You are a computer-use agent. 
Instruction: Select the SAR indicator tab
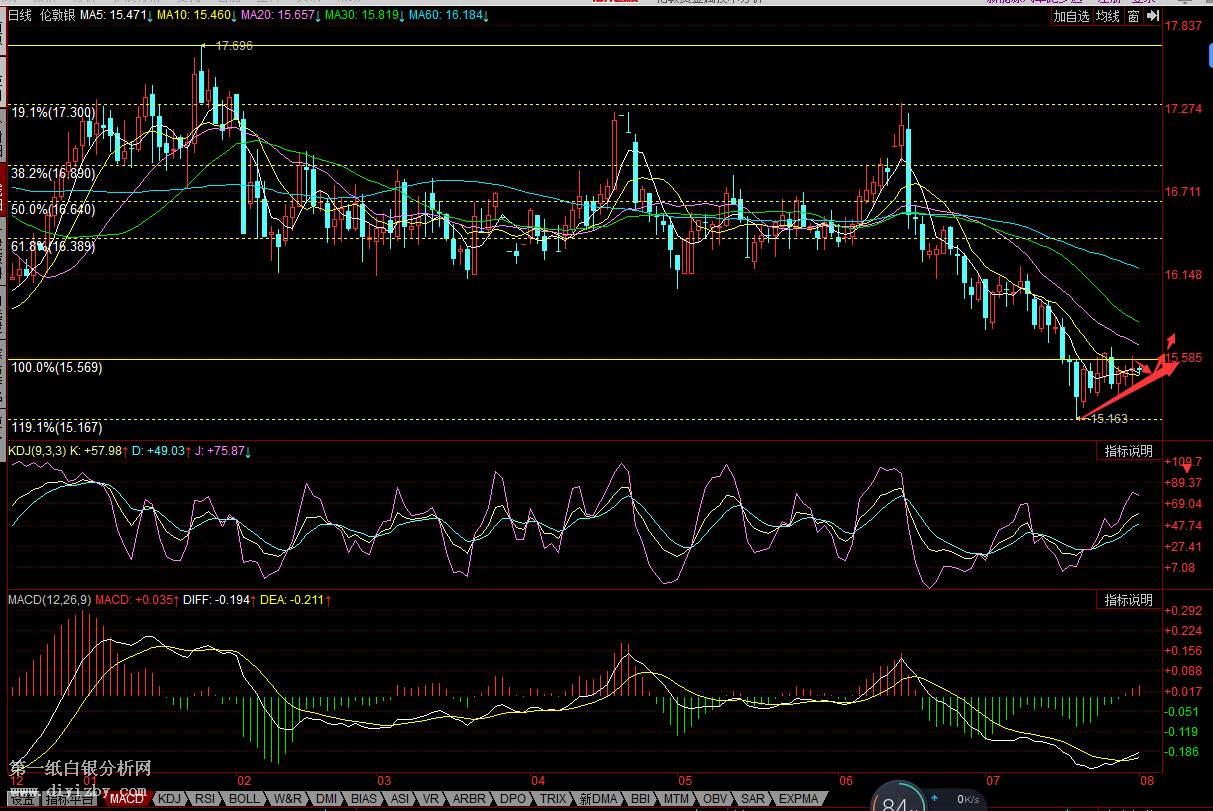[752, 799]
